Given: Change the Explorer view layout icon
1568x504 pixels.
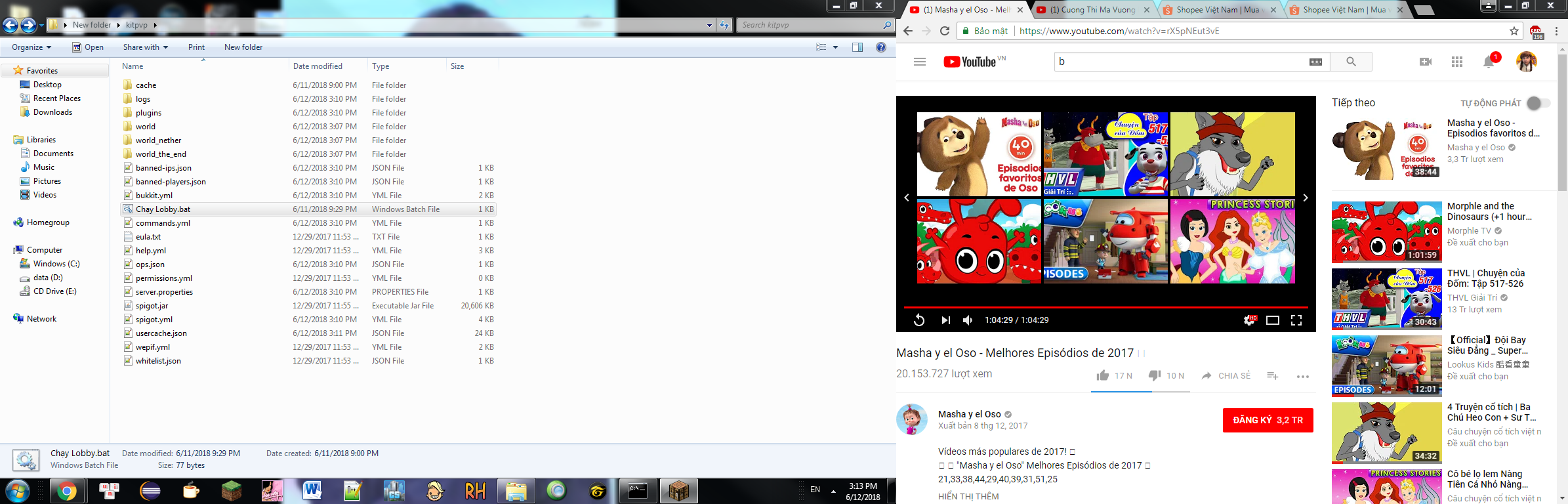Looking at the screenshot, I should point(821,47).
